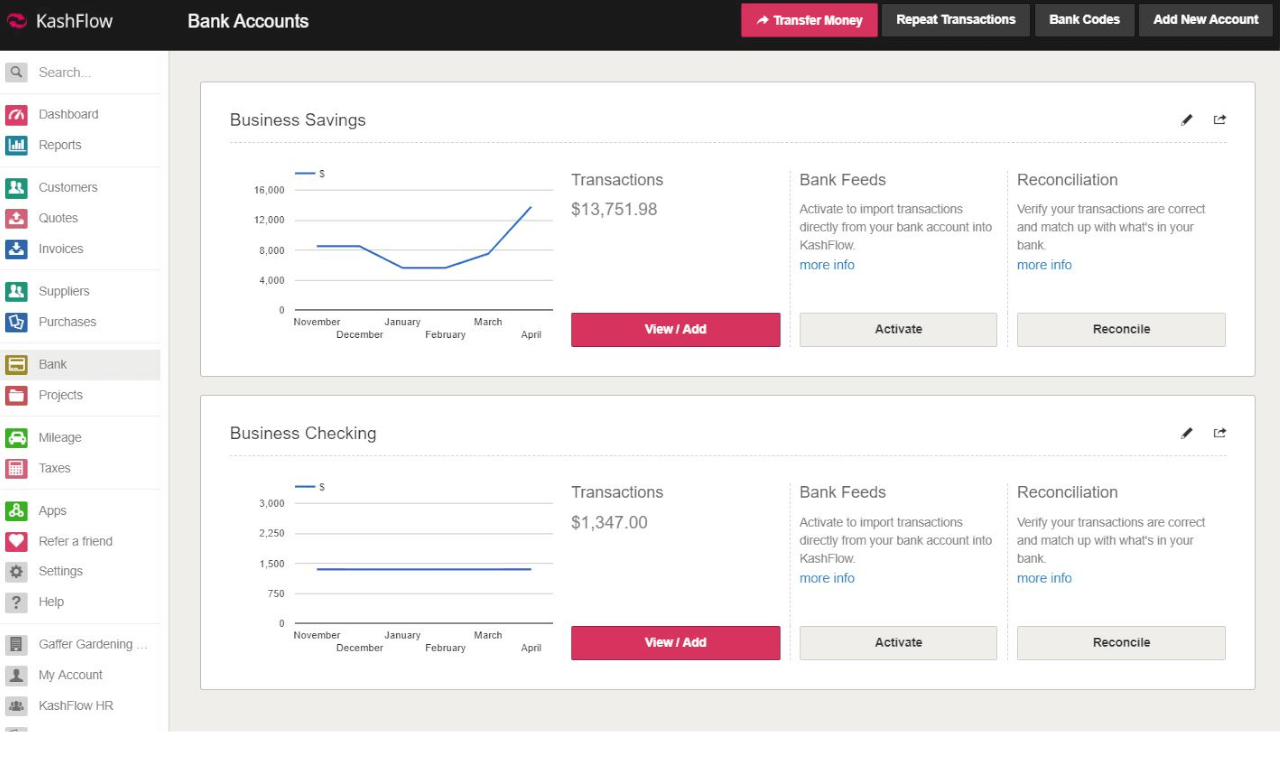Select Invoices in the sidebar
The image size is (1280, 774).
click(61, 249)
